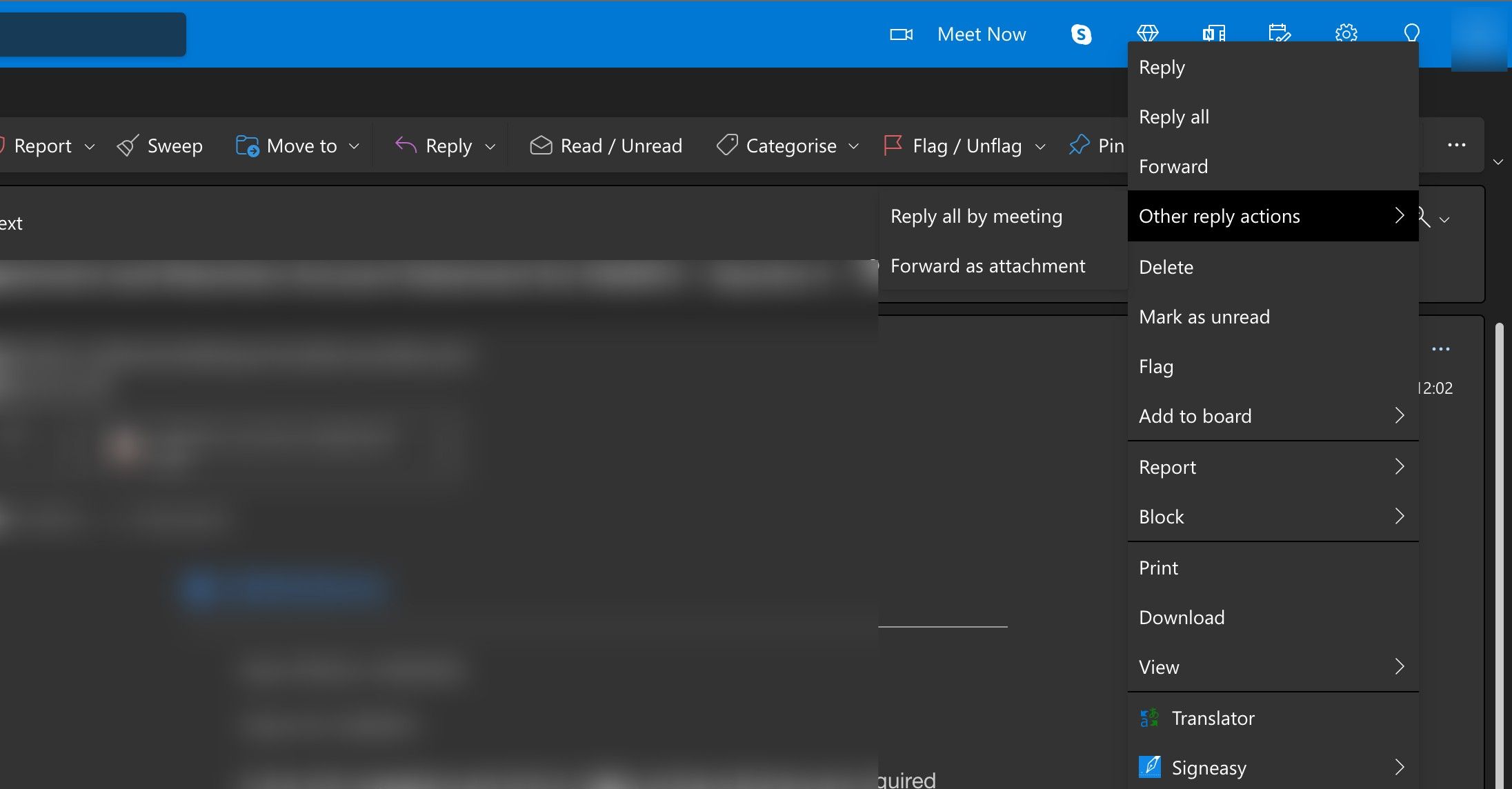This screenshot has width=1512, height=789.
Task: Open the Settings gear icon
Action: 1346,34
